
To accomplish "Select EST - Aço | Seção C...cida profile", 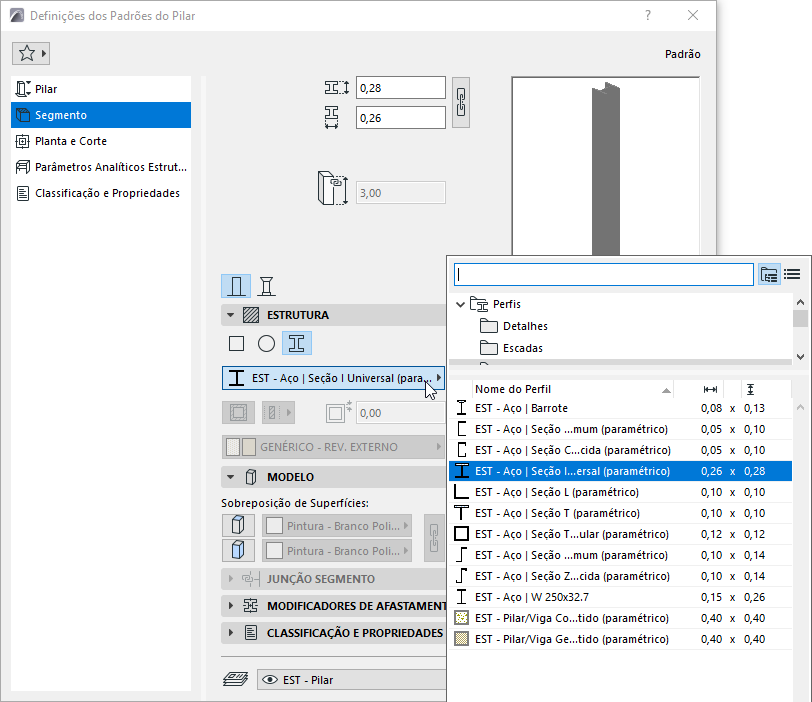I will coord(620,450).
